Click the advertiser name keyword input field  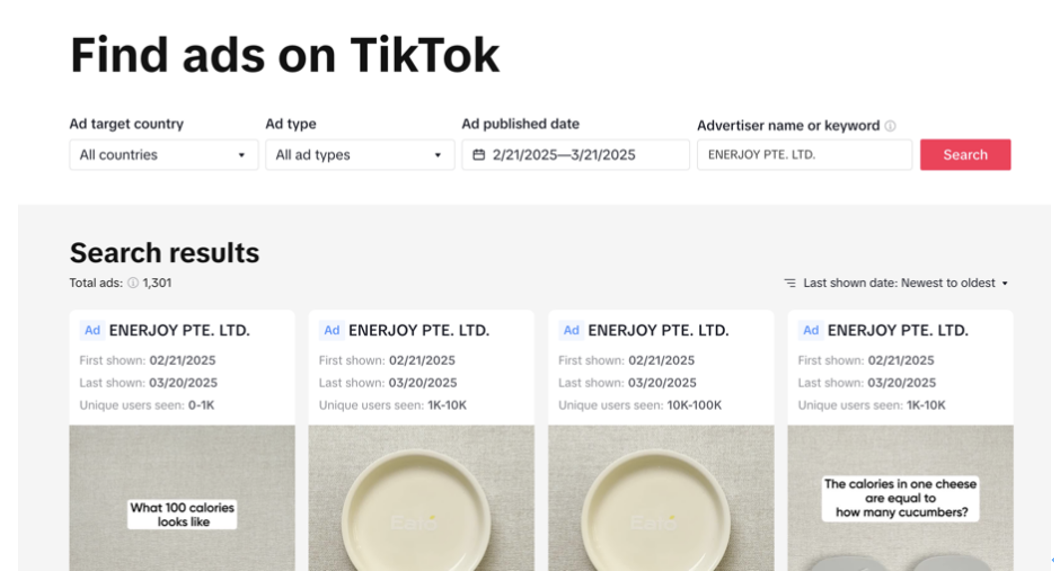804,155
